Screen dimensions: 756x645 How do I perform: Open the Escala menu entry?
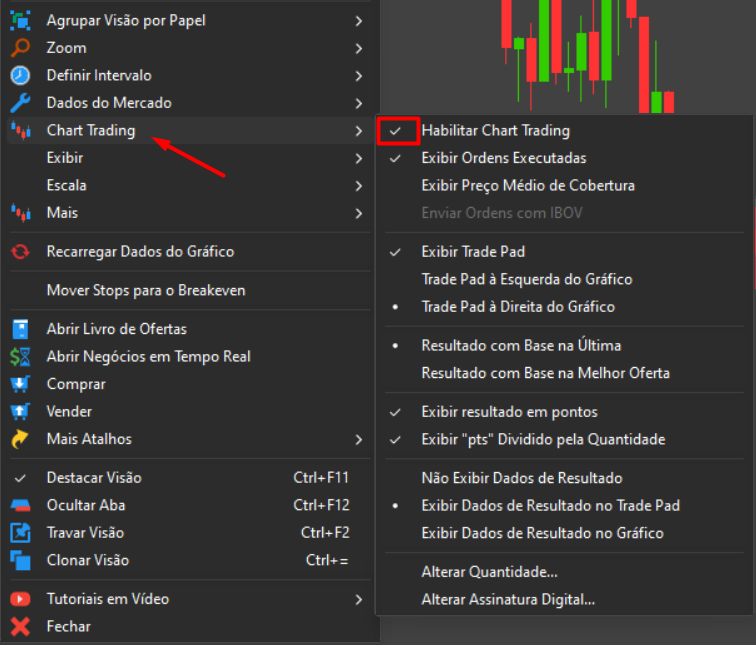click(190, 185)
